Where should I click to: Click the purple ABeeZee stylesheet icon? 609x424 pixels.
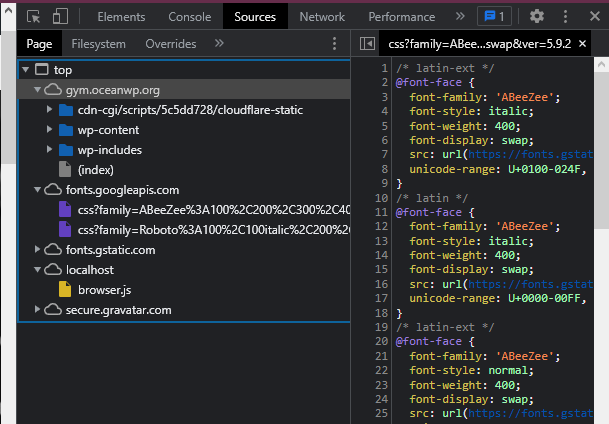(65, 209)
